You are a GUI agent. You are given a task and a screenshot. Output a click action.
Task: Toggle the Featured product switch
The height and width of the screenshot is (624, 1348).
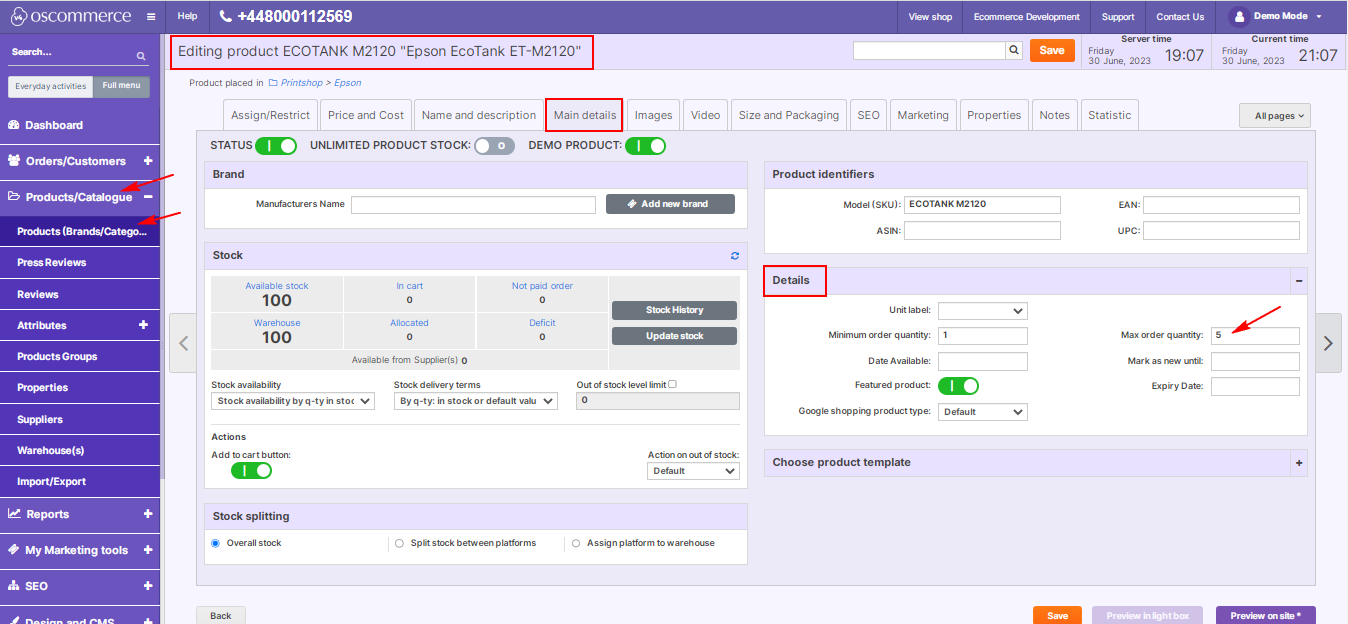pos(958,386)
